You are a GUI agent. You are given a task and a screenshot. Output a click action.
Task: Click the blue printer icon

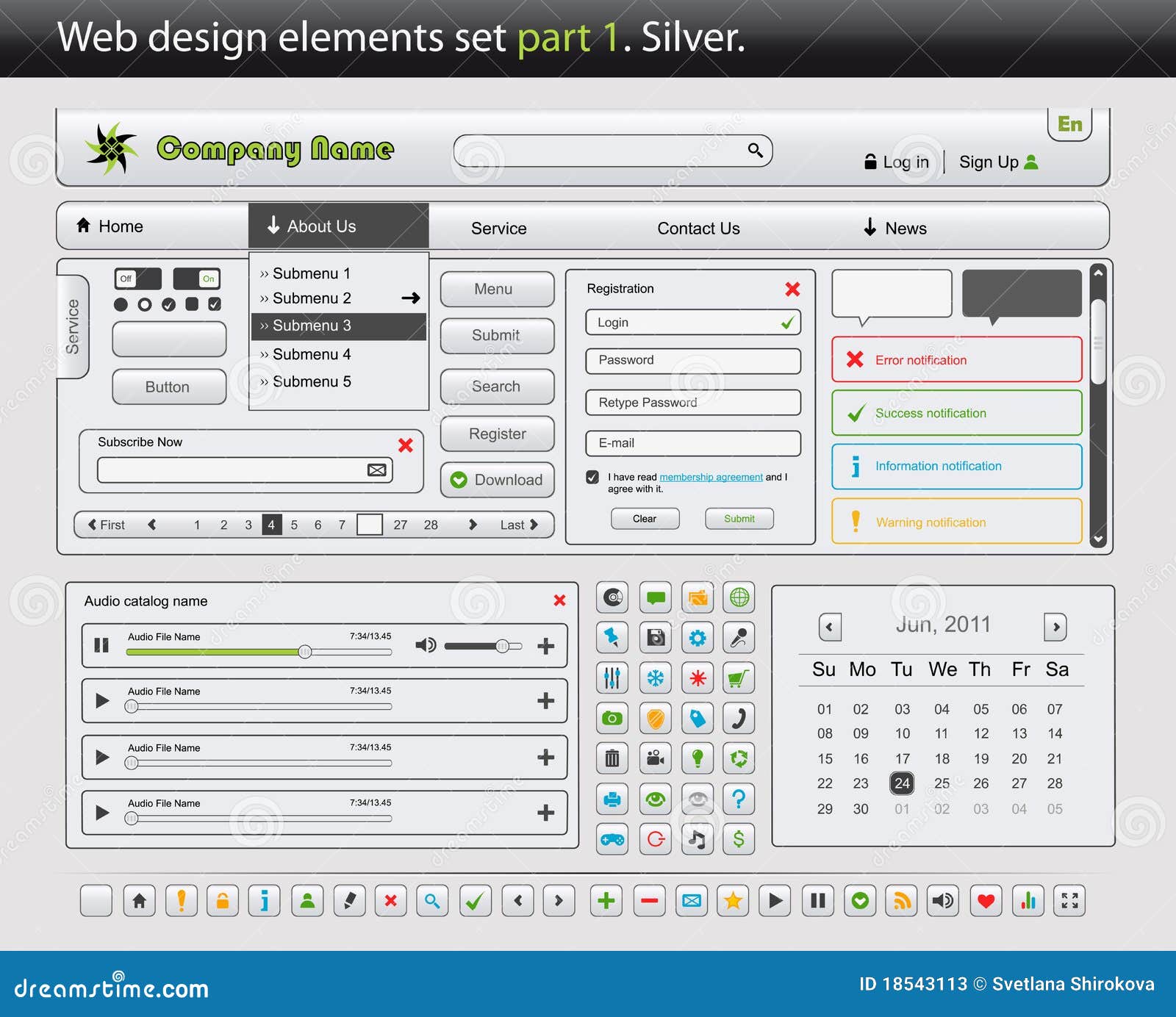coord(612,799)
